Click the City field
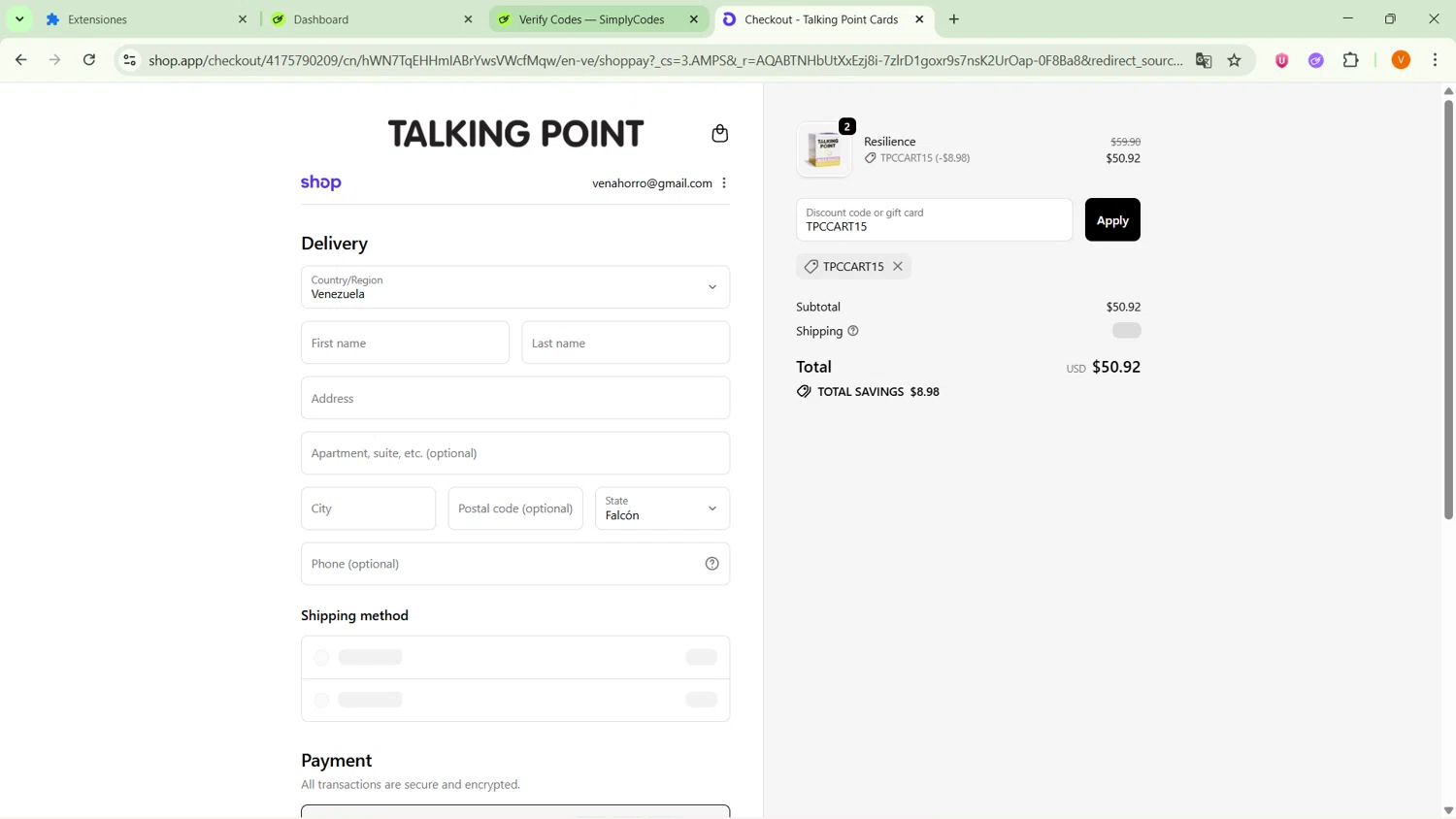Screen dimensions: 1456x819 tap(368, 508)
